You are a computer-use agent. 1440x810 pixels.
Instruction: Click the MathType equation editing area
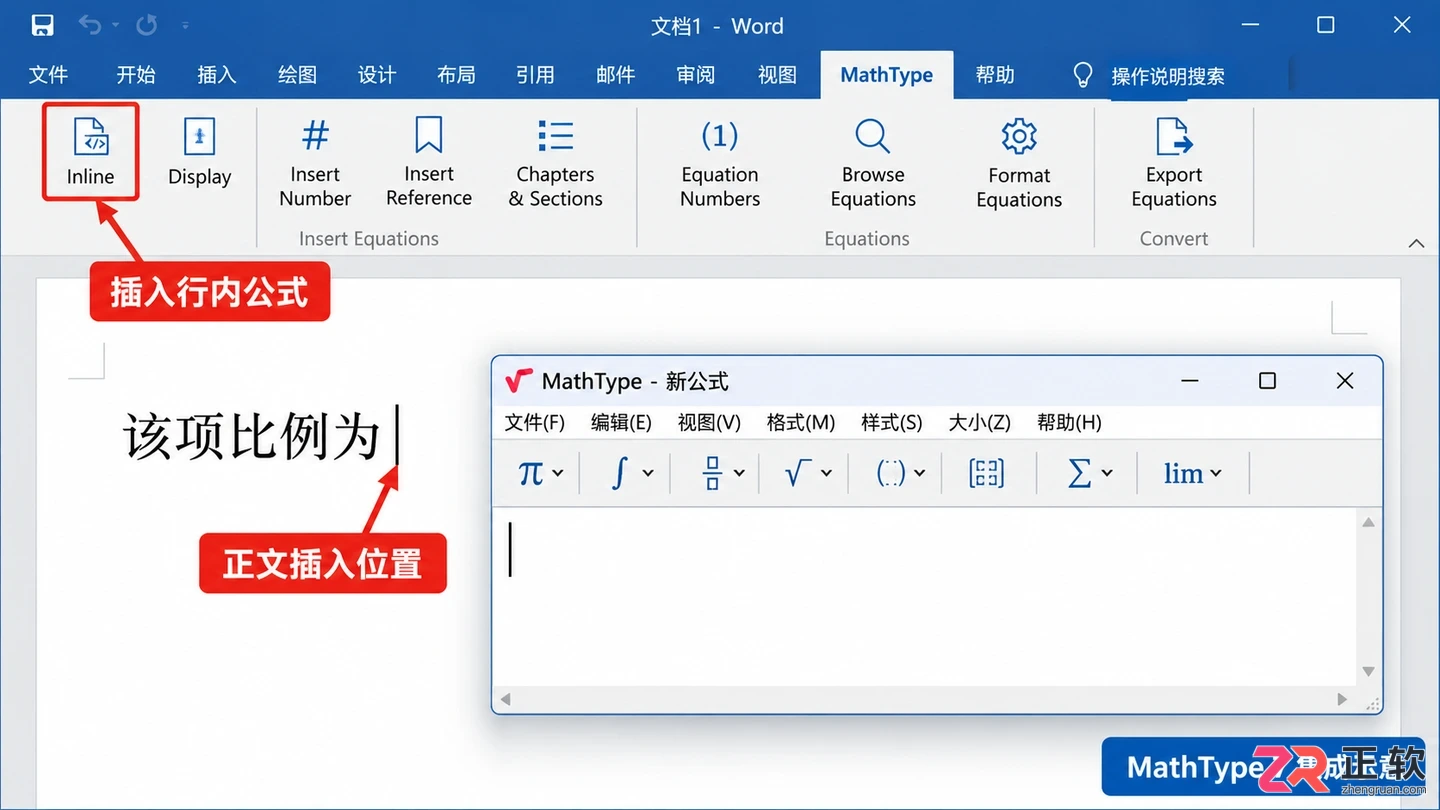(x=925, y=597)
